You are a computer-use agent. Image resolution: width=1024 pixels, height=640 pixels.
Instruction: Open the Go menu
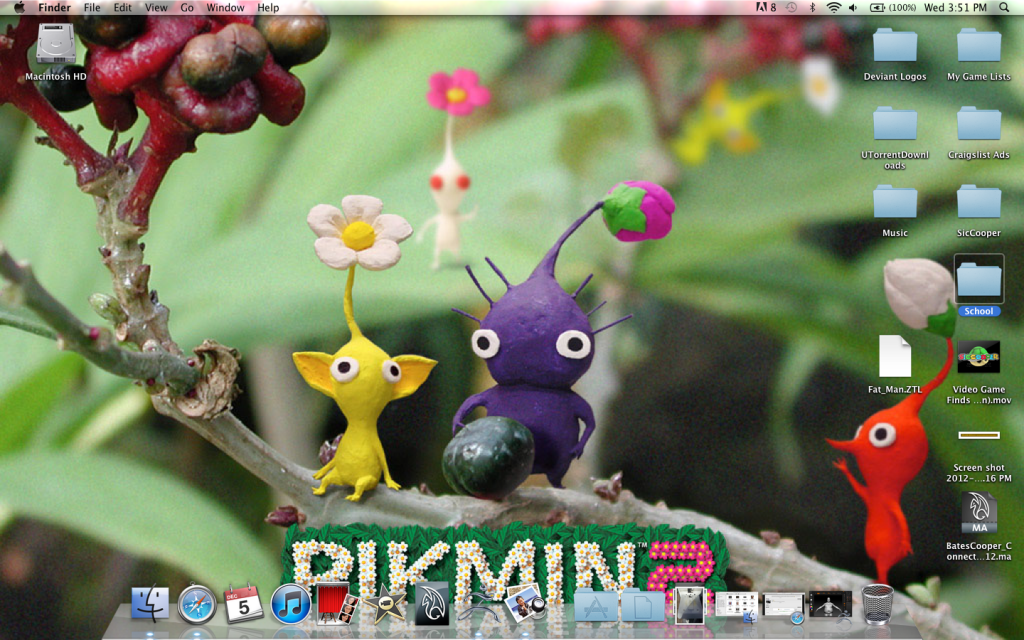click(x=187, y=7)
